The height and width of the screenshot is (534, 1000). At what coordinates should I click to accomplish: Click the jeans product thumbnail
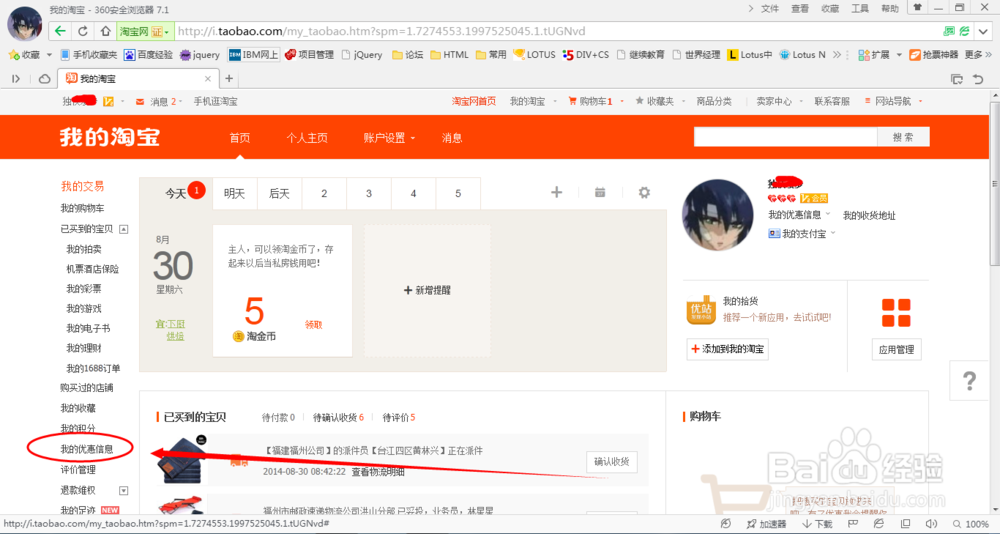[182, 459]
